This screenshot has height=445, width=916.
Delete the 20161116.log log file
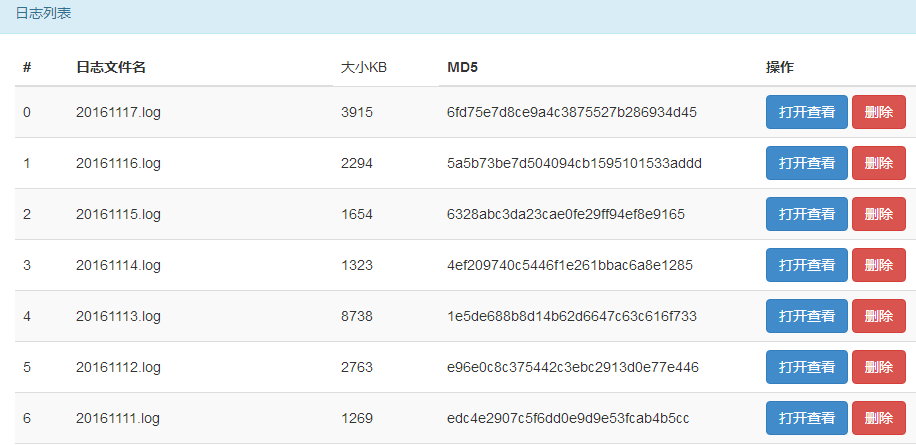pyautogui.click(x=878, y=163)
